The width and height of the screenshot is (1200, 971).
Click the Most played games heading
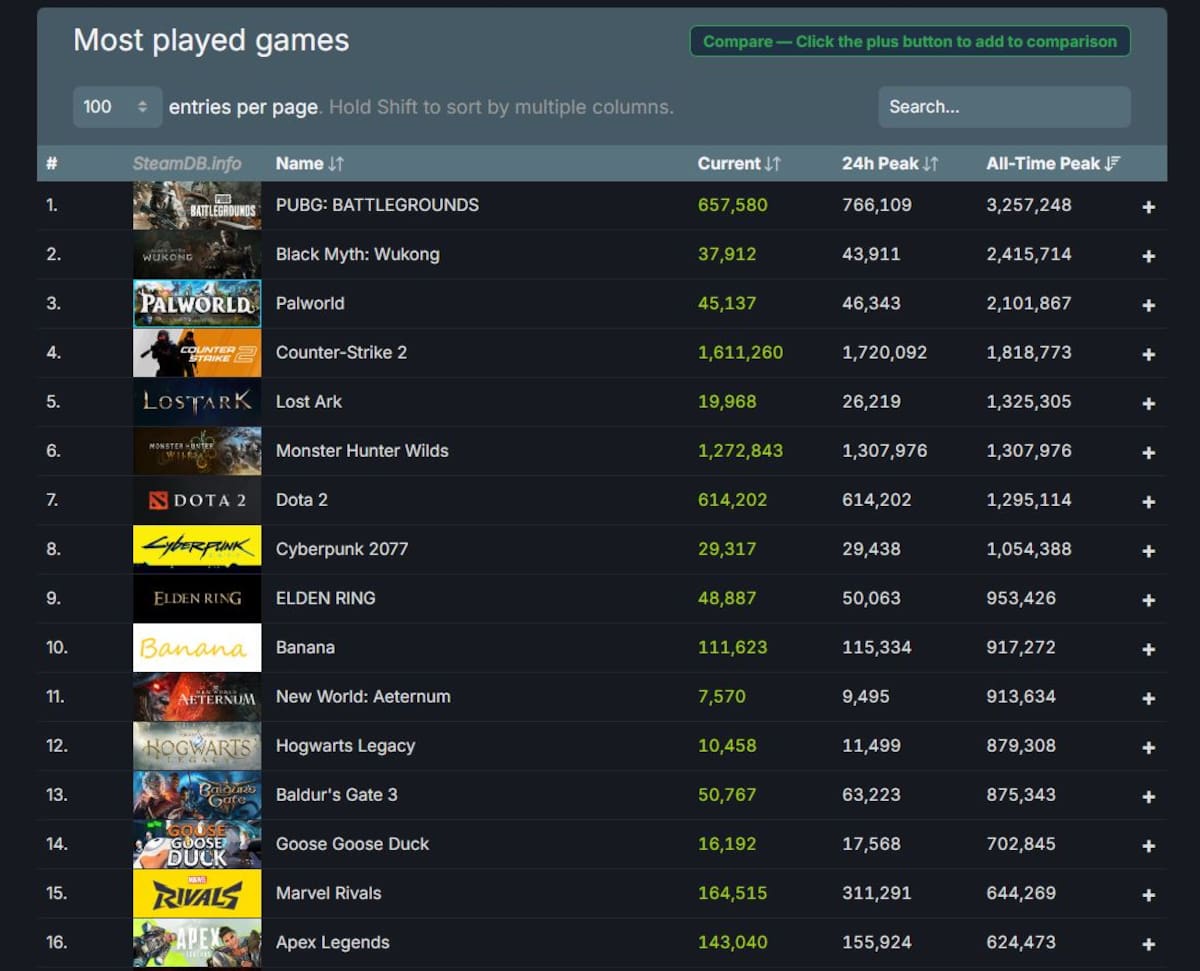(x=211, y=41)
